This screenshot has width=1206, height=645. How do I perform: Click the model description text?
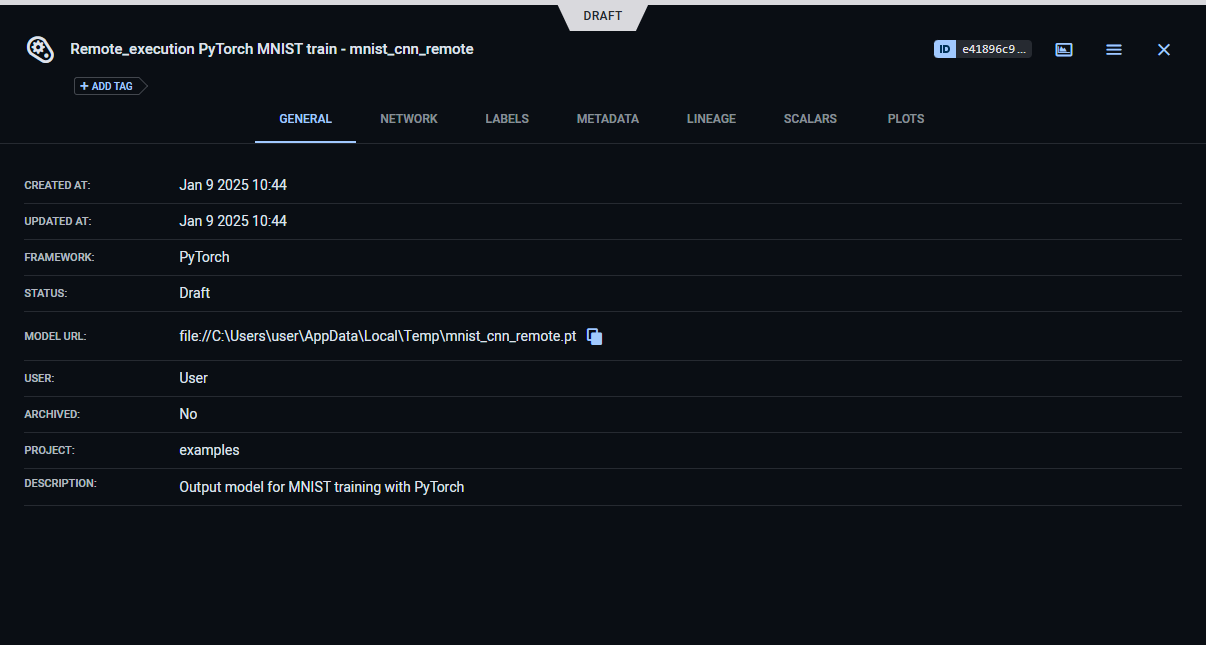pos(321,487)
